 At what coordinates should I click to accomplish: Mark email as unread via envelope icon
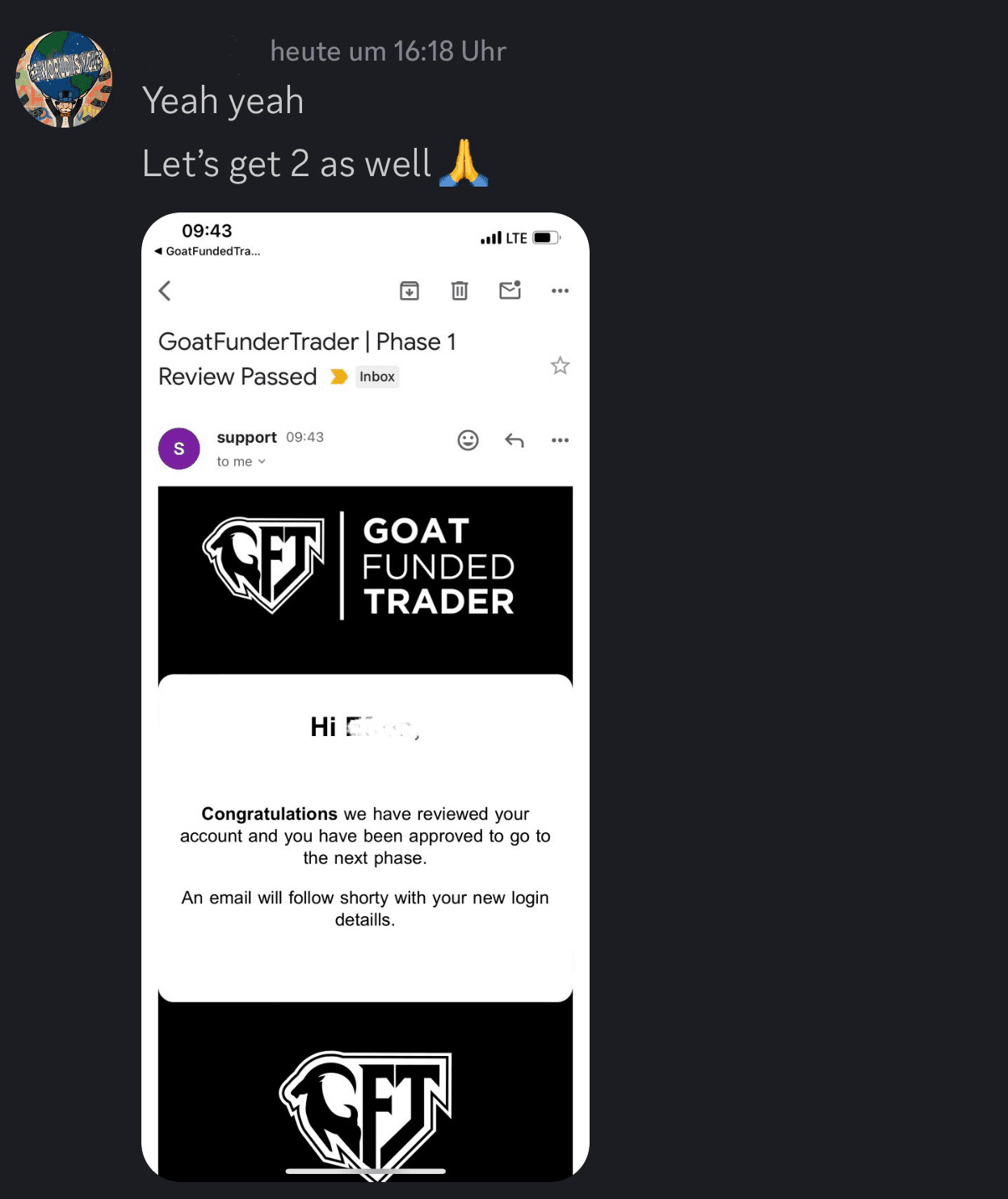point(510,290)
